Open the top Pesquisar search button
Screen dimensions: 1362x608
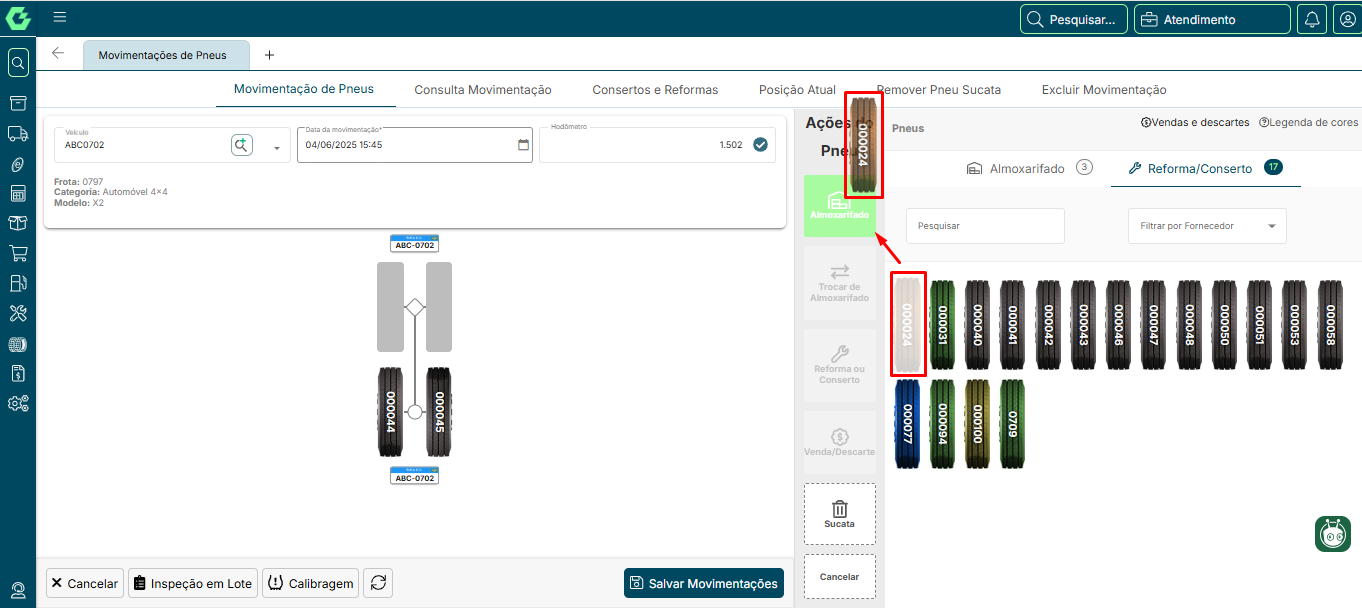[x=1074, y=19]
